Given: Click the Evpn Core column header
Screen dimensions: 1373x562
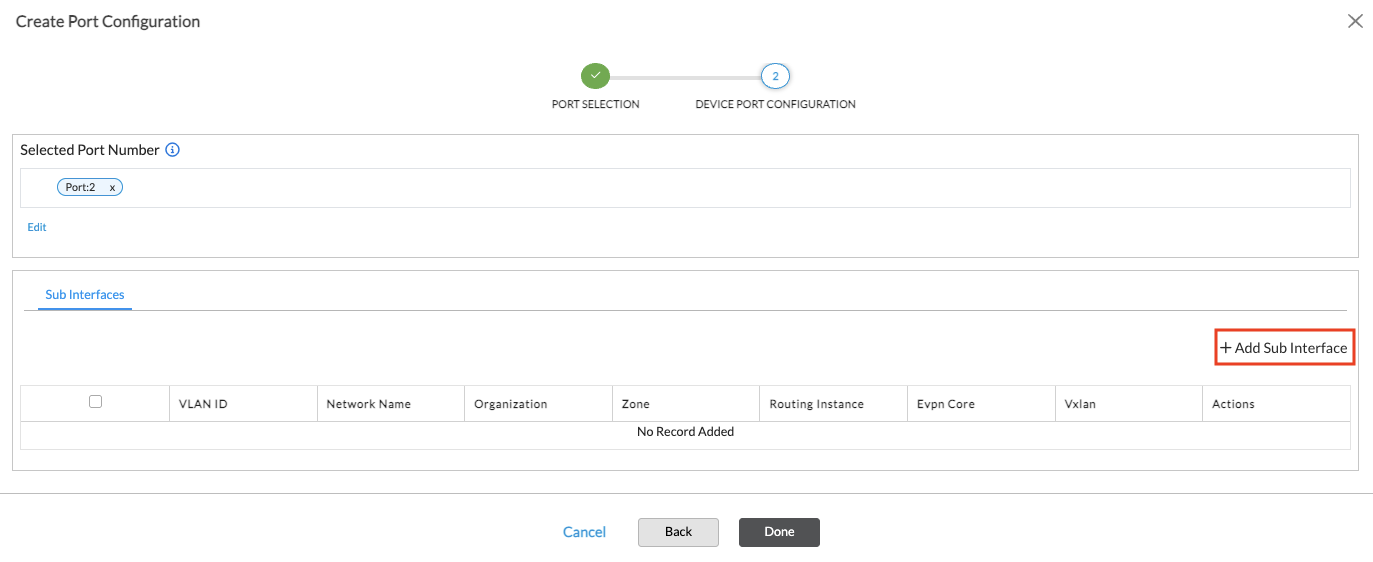Looking at the screenshot, I should coord(945,404).
